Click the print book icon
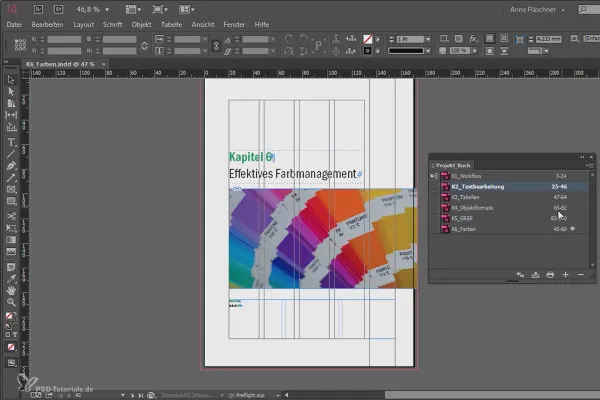 550,274
